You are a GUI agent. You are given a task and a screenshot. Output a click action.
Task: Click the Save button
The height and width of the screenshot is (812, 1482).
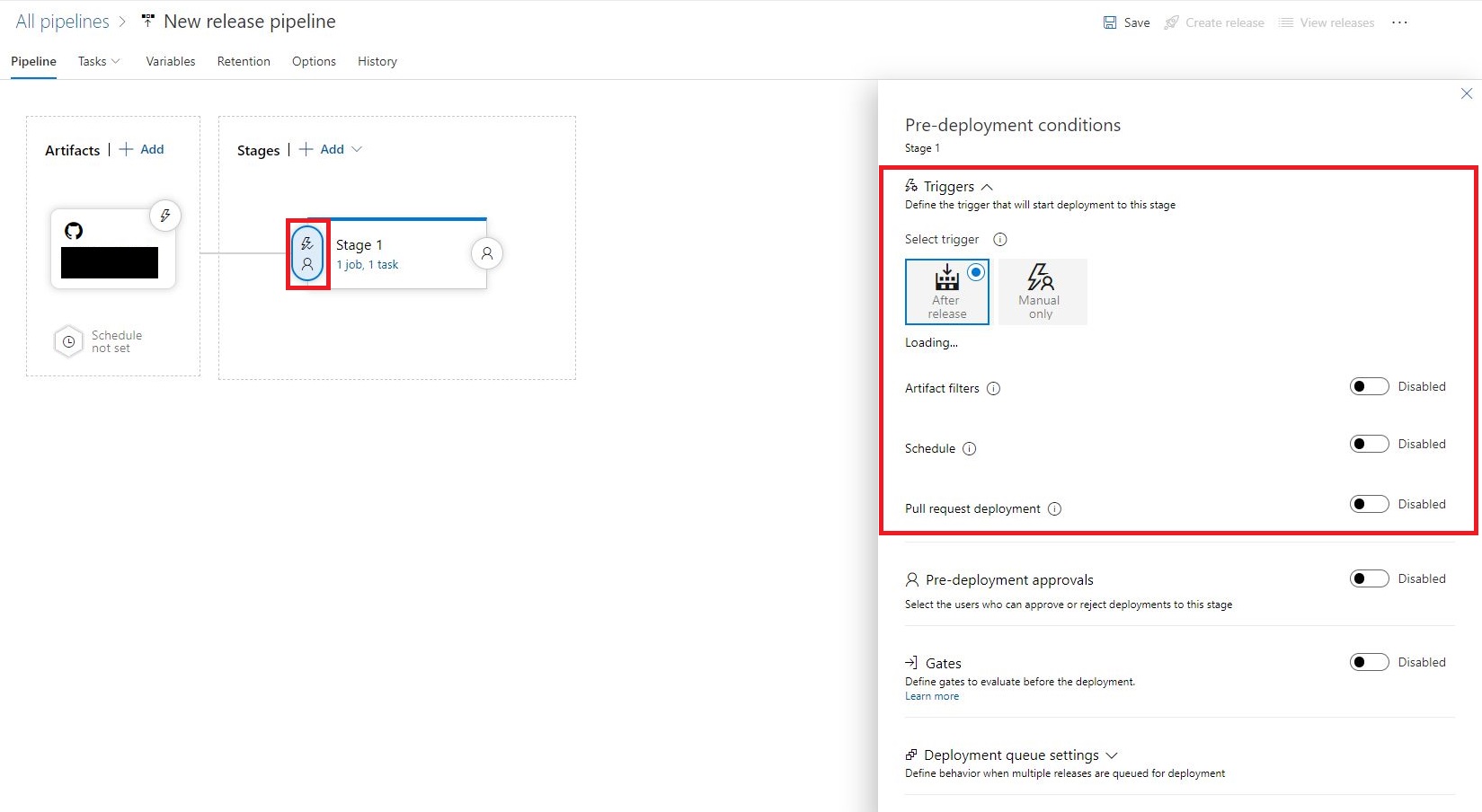point(1127,22)
